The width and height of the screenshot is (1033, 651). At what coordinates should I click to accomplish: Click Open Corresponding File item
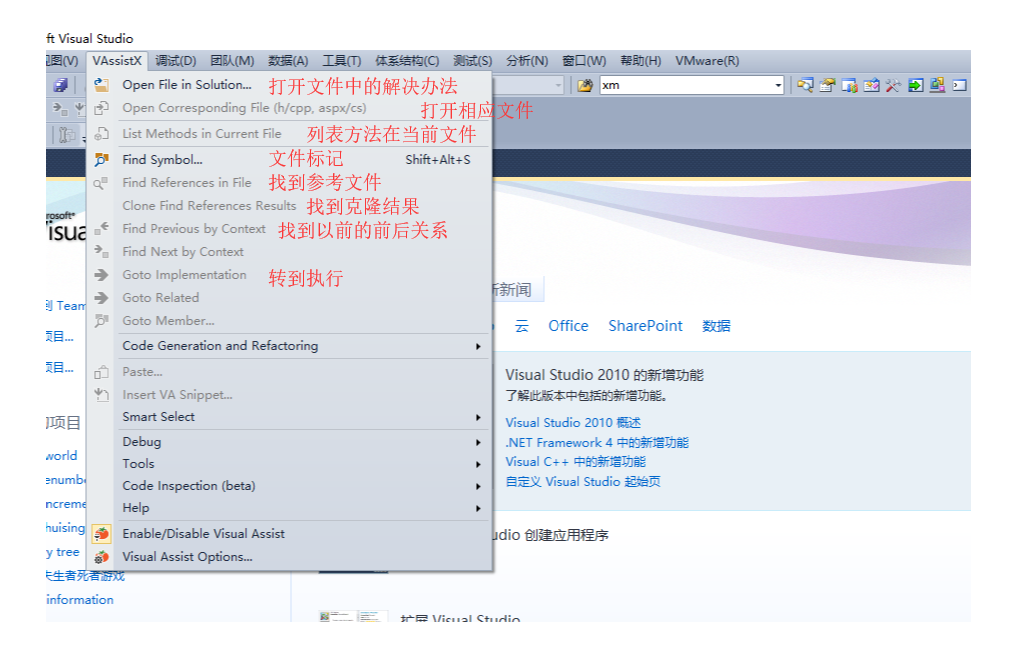290,108
